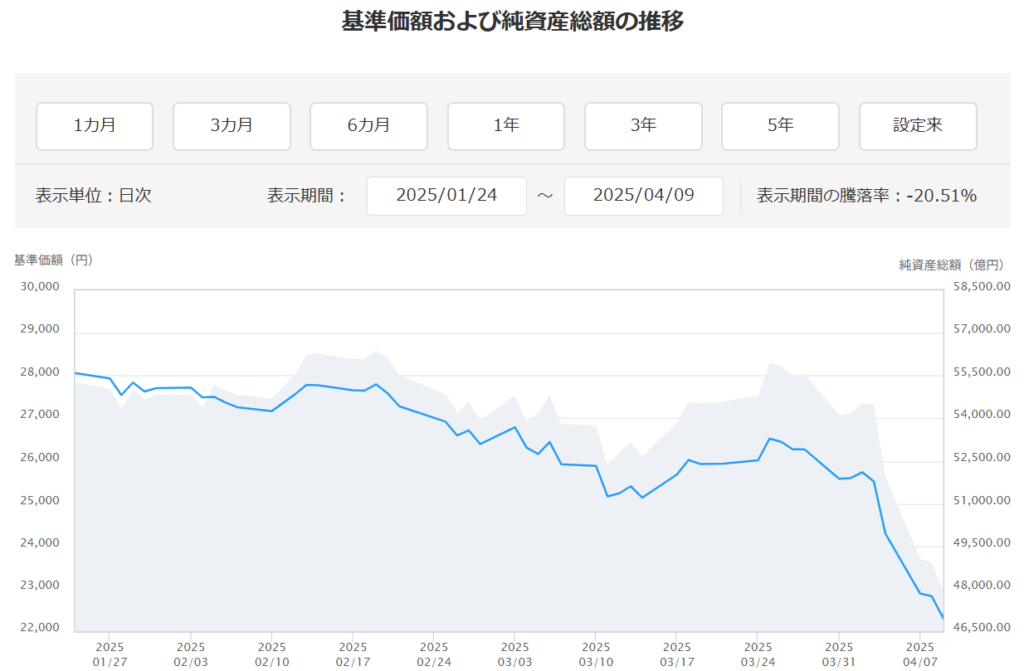
Task: Click the 基準価額（円） left axis label
Action: pos(53,260)
